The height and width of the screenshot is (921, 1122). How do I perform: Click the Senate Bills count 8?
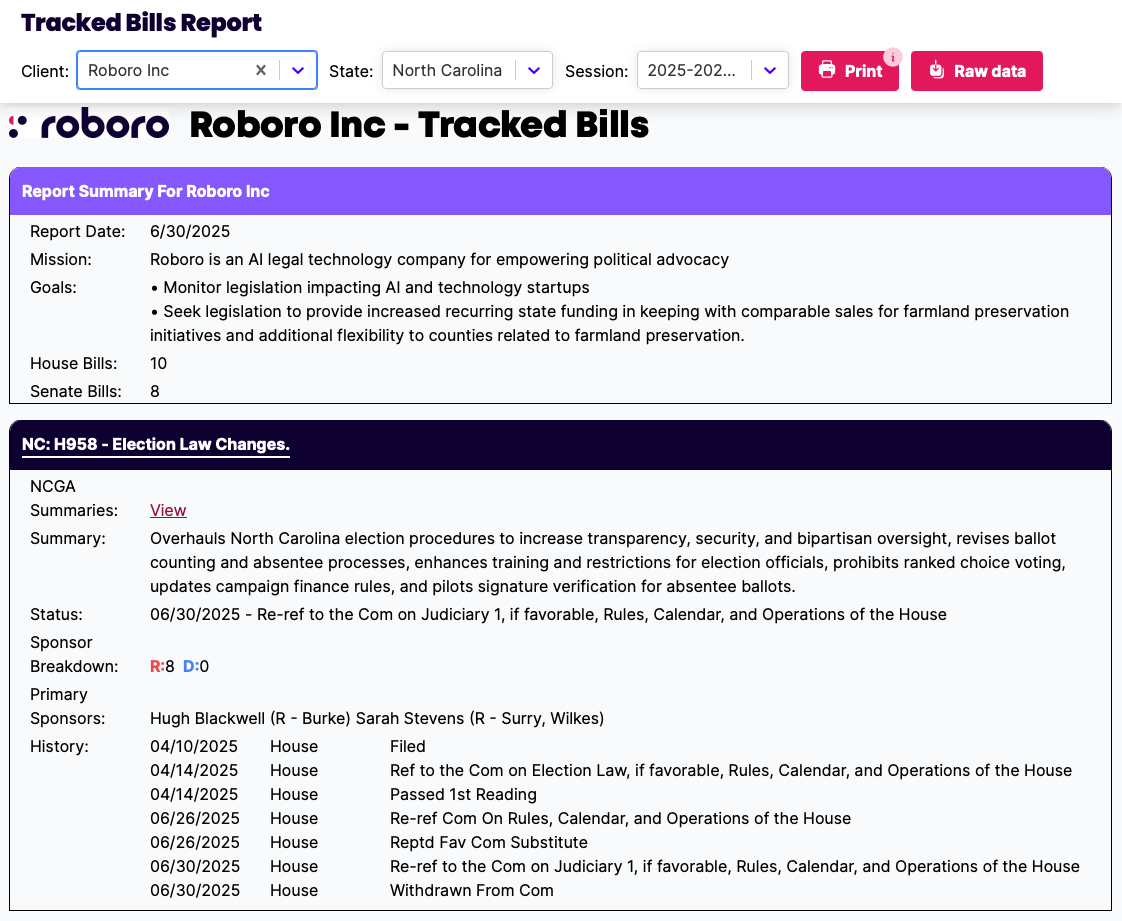155,391
